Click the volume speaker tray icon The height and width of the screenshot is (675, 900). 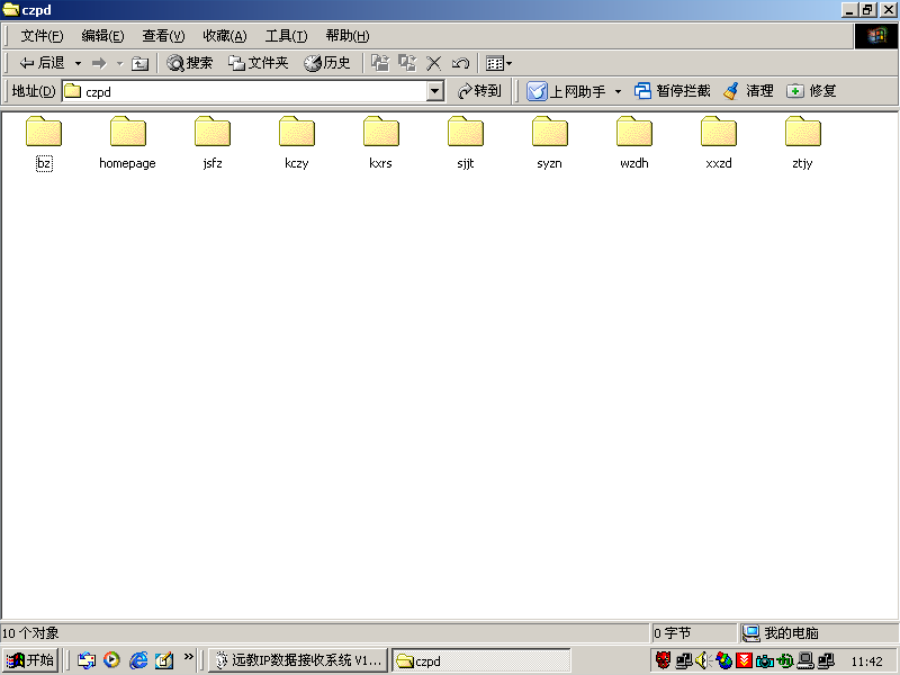click(x=704, y=661)
